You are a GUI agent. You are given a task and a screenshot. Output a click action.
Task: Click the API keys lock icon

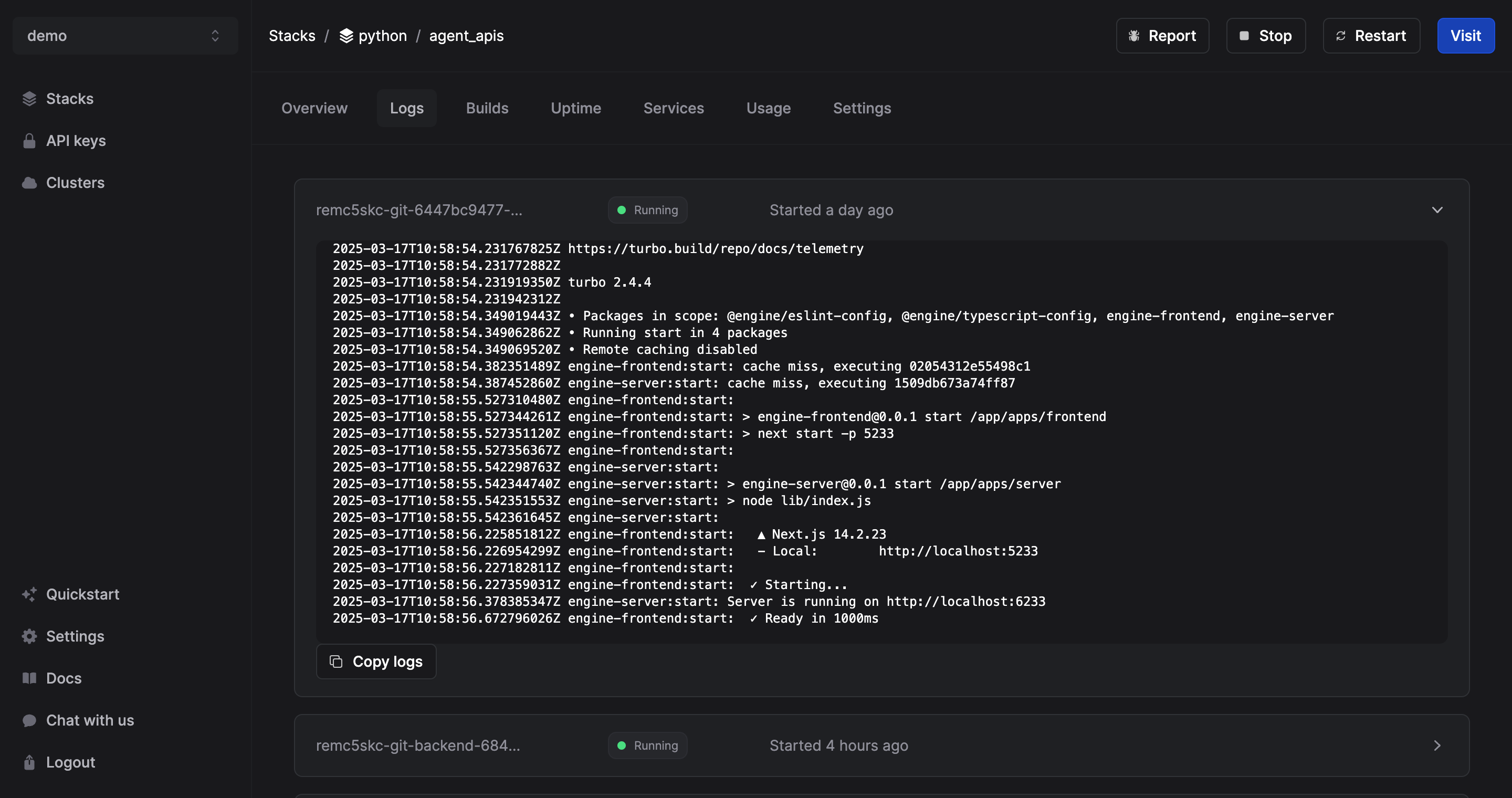click(x=29, y=141)
